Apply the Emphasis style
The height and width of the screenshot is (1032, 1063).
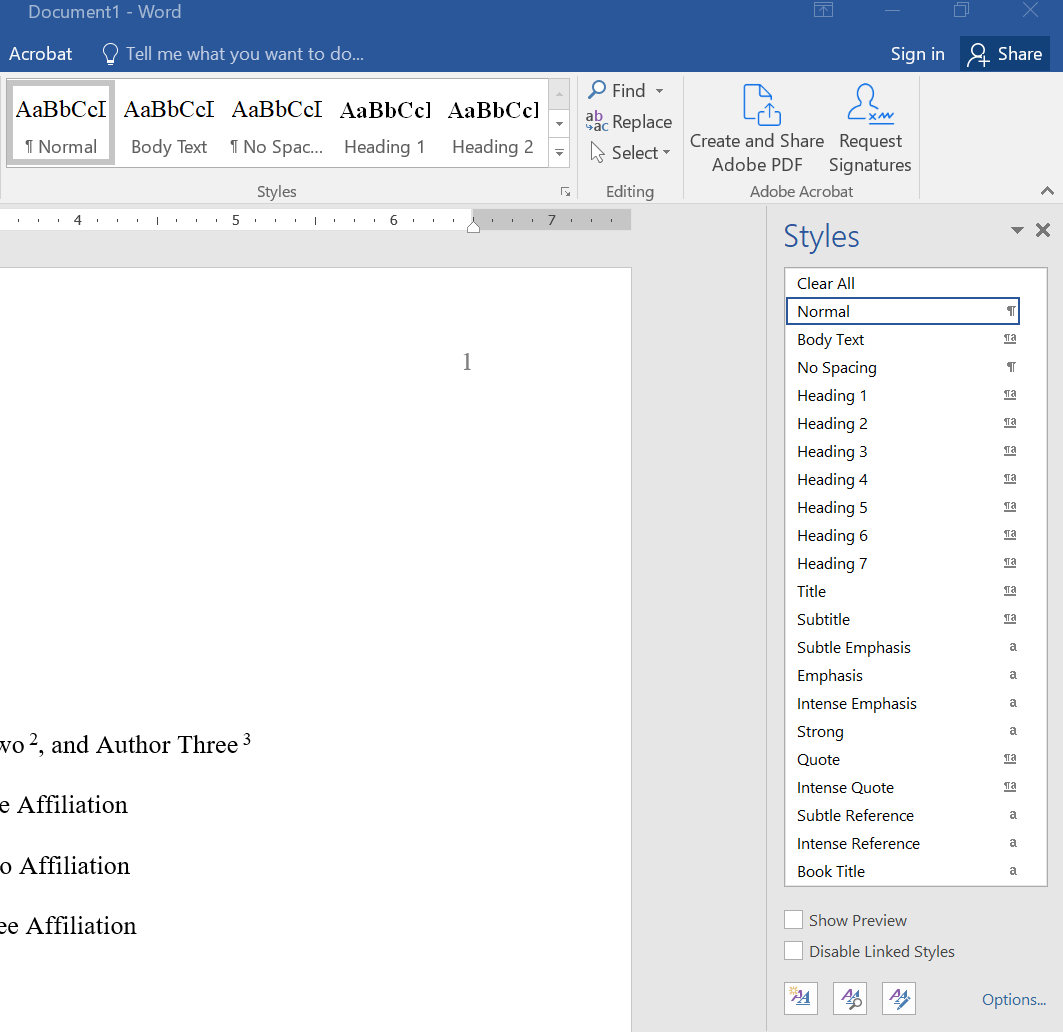tap(902, 675)
